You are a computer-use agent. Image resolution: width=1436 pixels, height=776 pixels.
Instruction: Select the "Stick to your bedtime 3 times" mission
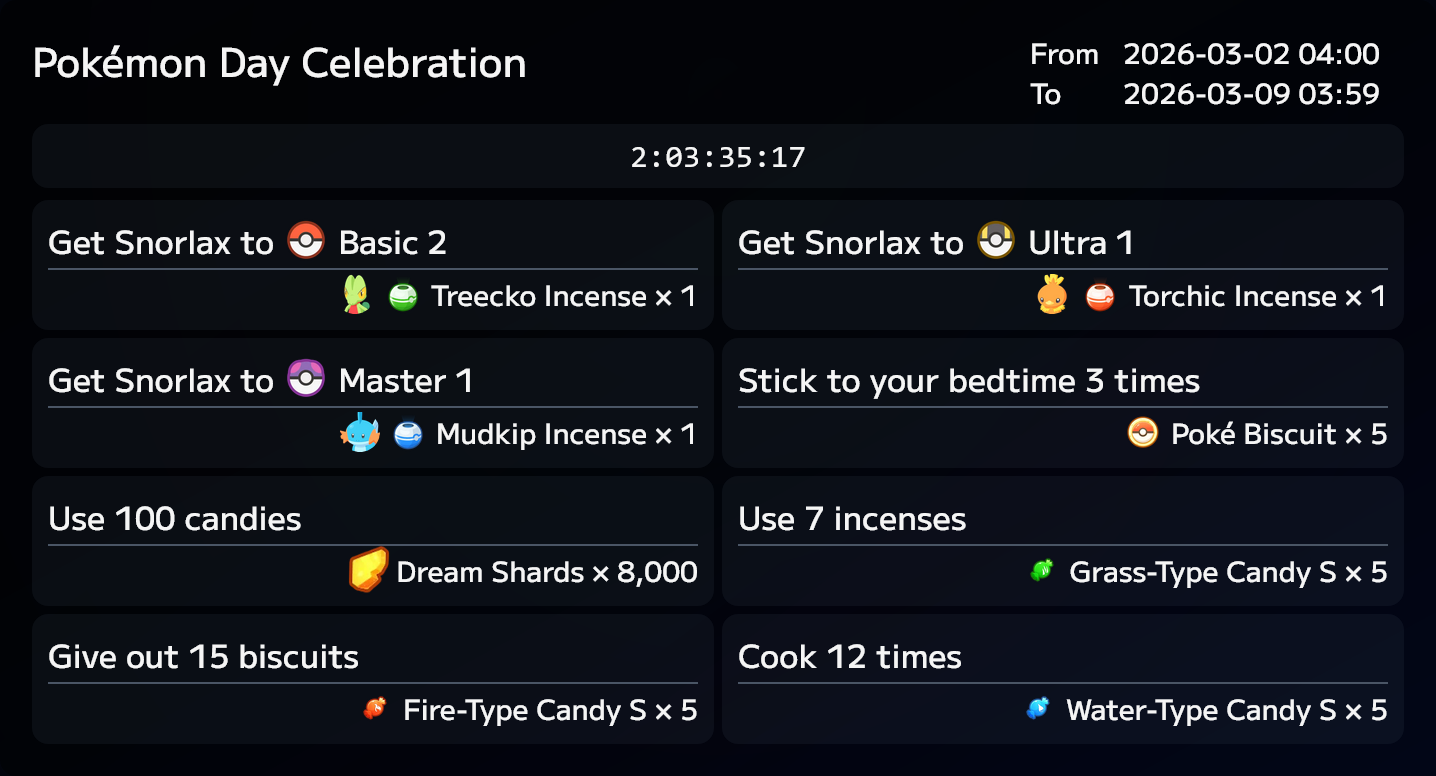[968, 381]
